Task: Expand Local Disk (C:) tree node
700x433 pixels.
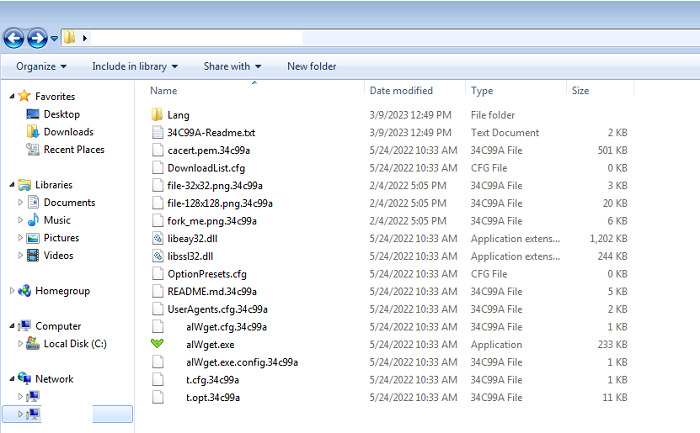Action: coord(20,344)
